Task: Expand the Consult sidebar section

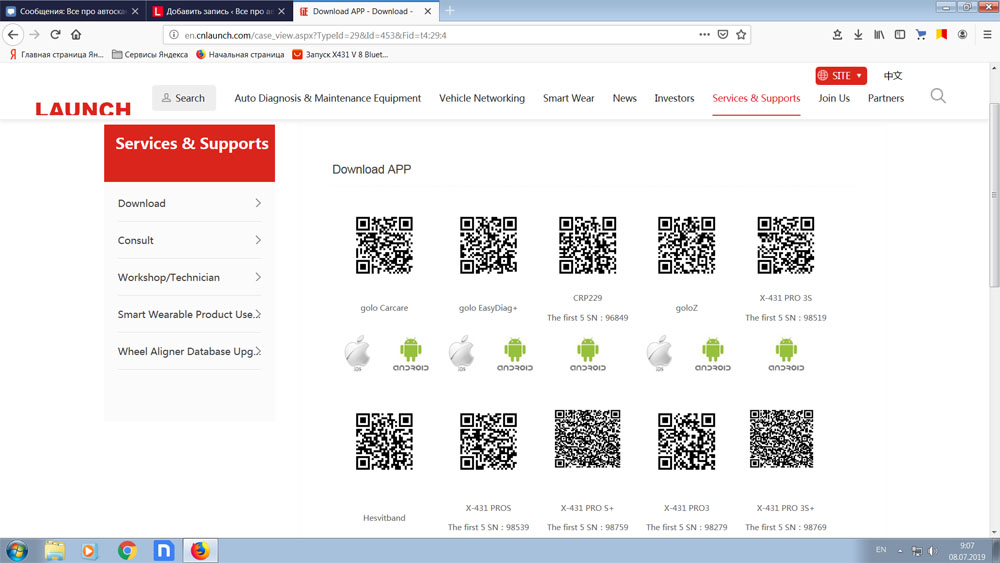Action: 189,240
